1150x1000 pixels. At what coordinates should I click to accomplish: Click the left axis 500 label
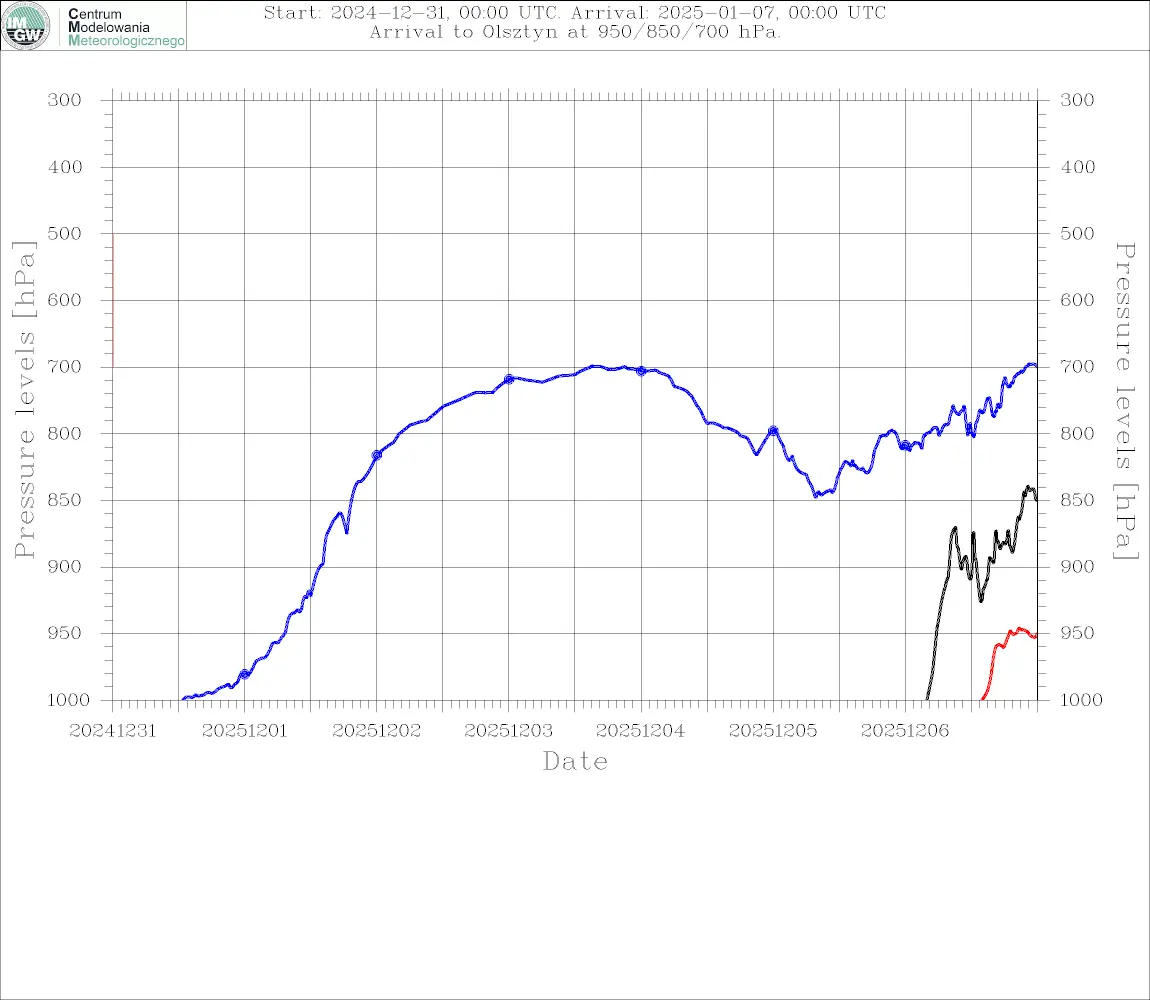click(65, 233)
